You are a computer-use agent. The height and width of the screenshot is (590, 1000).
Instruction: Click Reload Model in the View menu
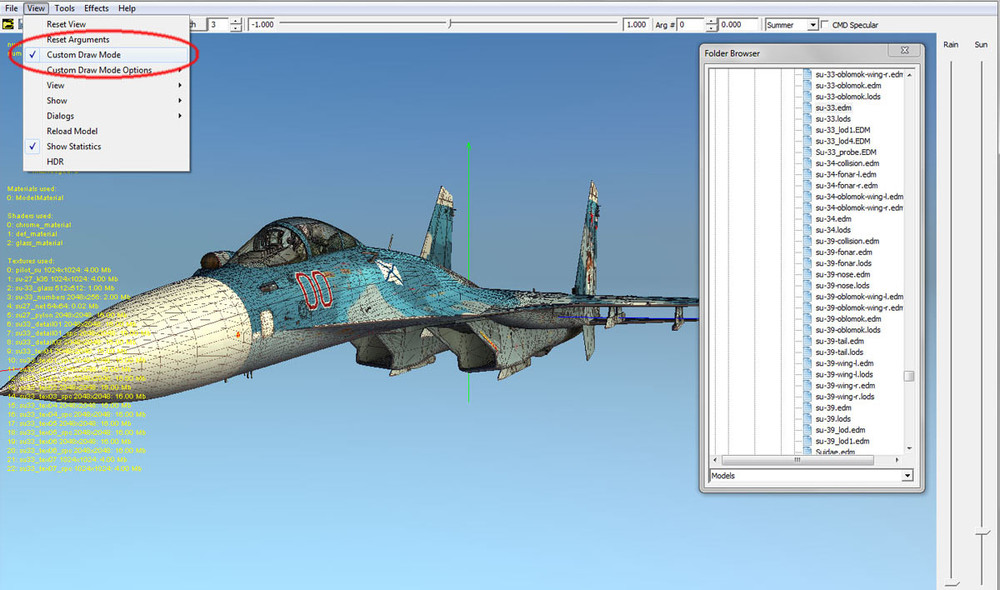[x=75, y=131]
